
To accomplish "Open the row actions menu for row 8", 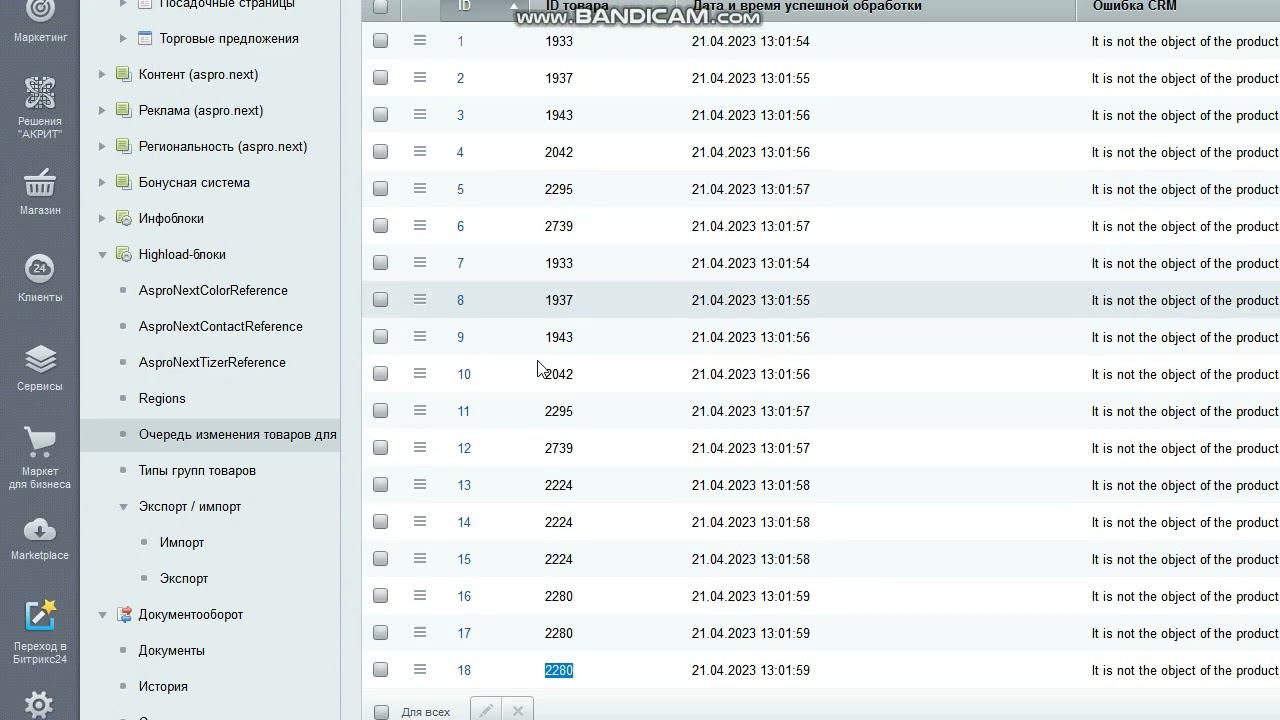I will (420, 299).
